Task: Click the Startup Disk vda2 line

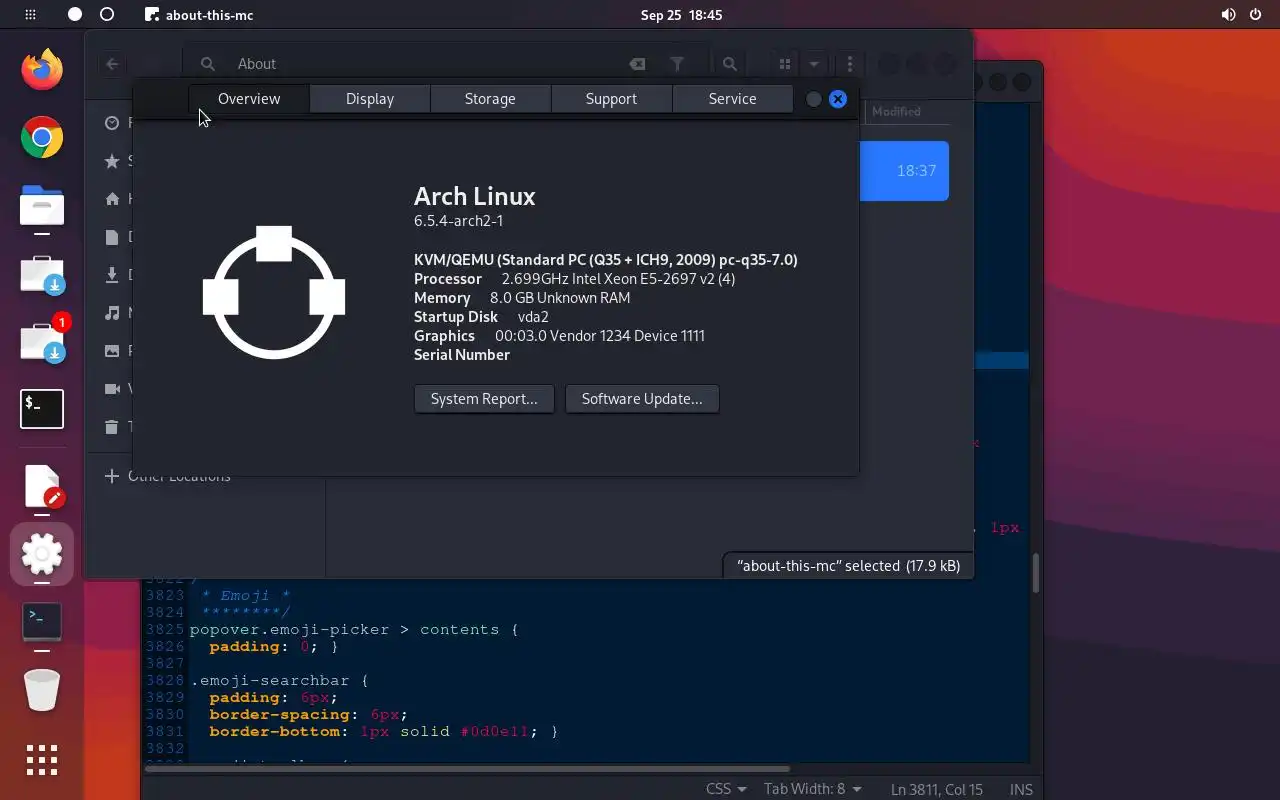Action: pos(481,317)
